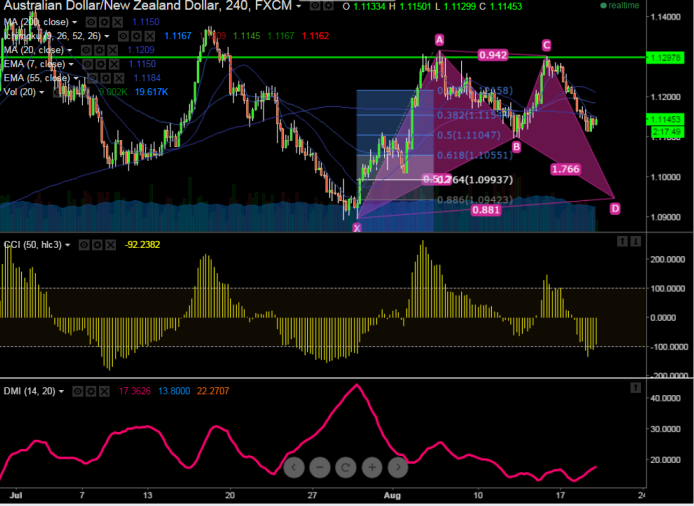The image size is (694, 506).
Task: Expand the Ichimoku indicator dropdown arrow
Action: [106, 36]
